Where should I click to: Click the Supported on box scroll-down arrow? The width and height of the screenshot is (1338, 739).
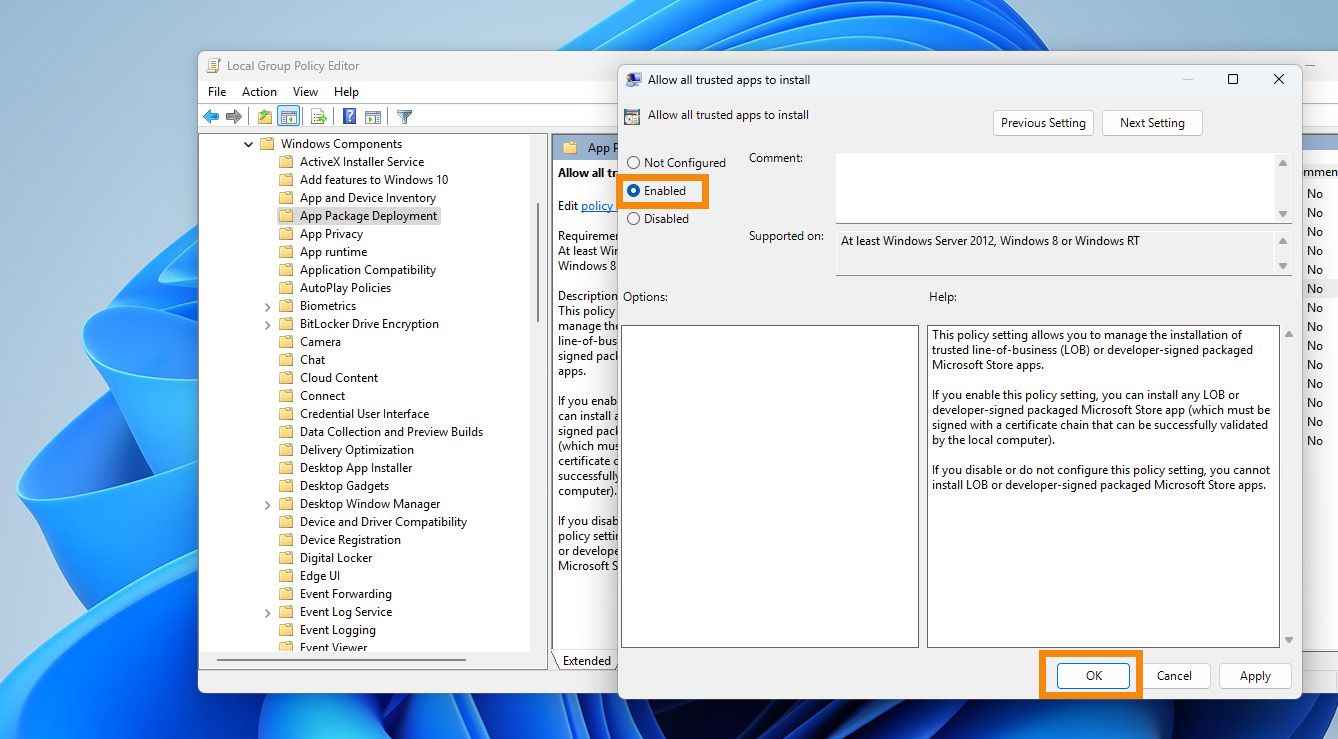coord(1283,266)
